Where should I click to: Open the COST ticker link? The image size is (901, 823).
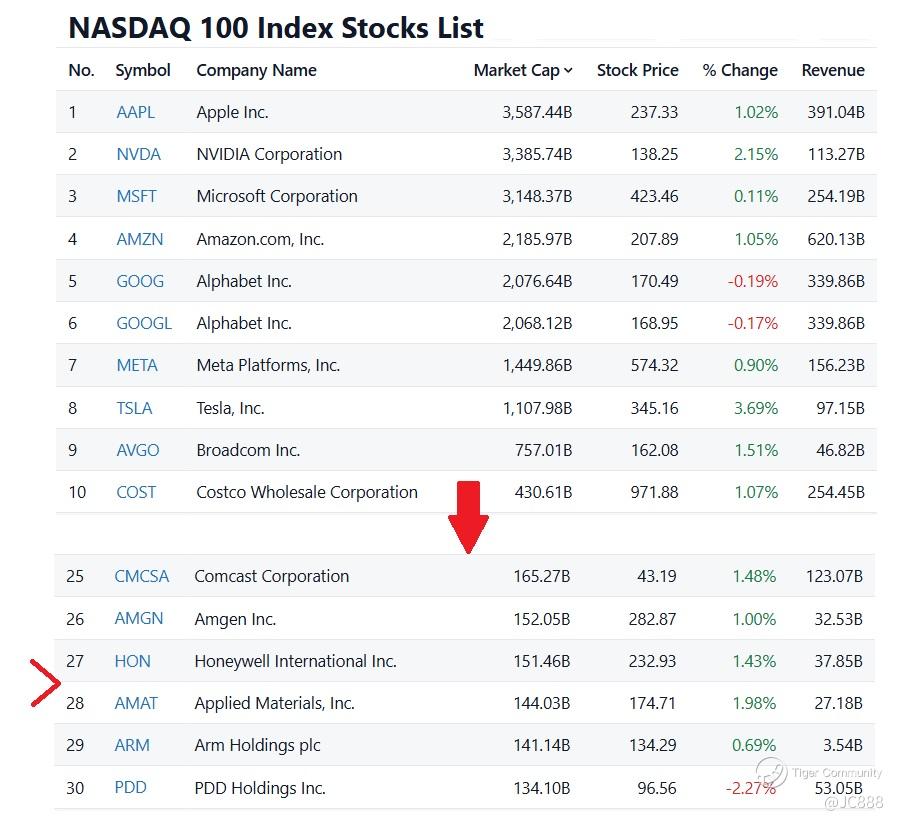[x=136, y=492]
